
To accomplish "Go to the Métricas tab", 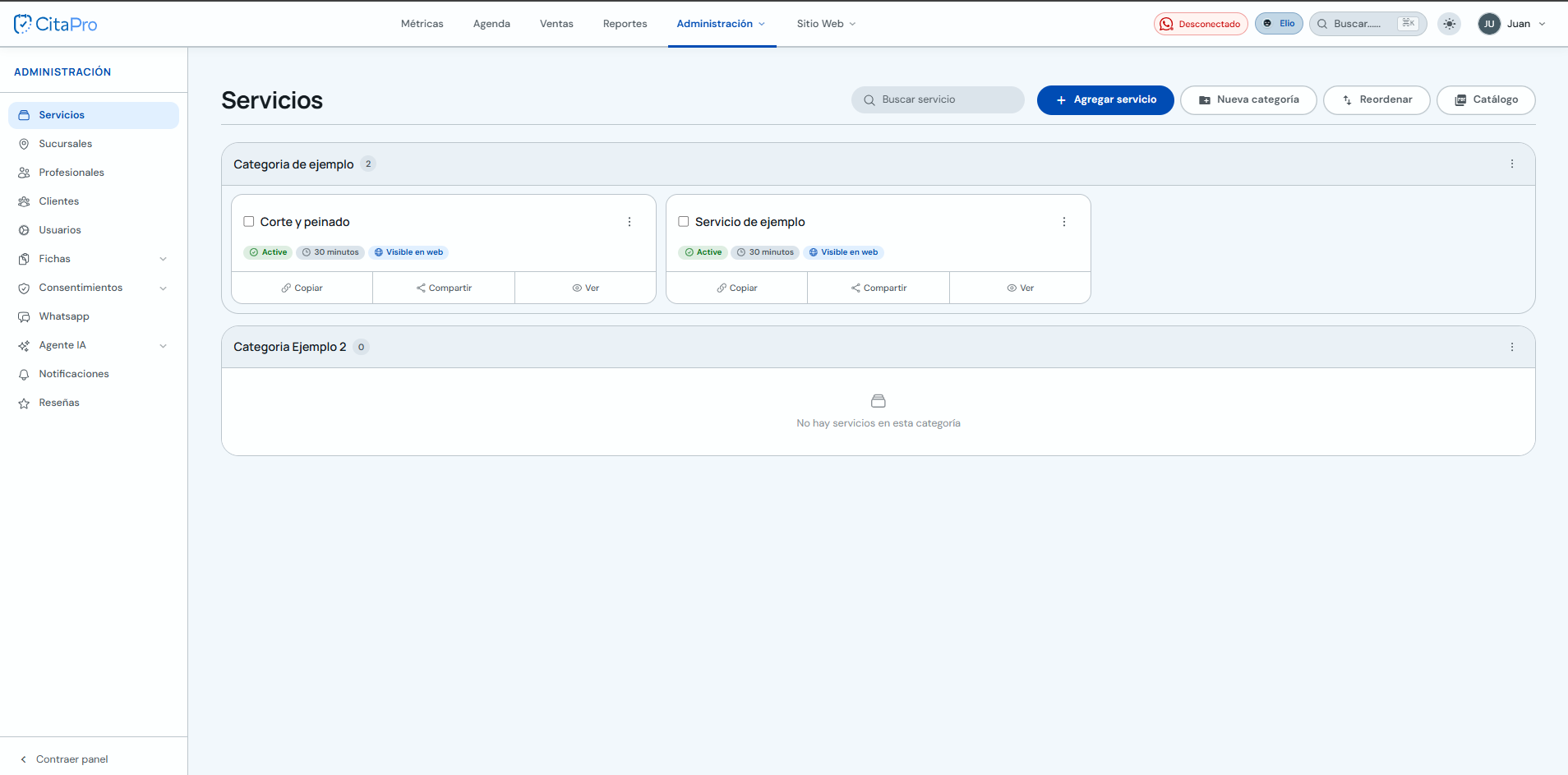I will pos(422,24).
